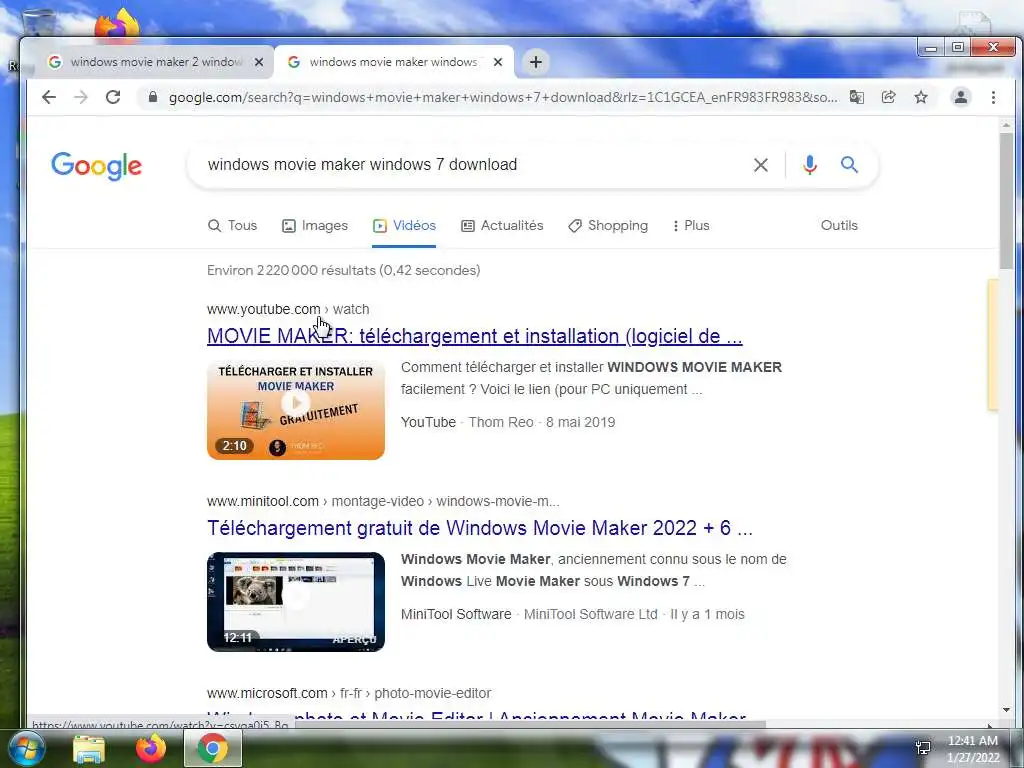Viewport: 1024px width, 768px height.
Task: Click the www.youtube.com › watch breadcrumb
Action: point(288,309)
